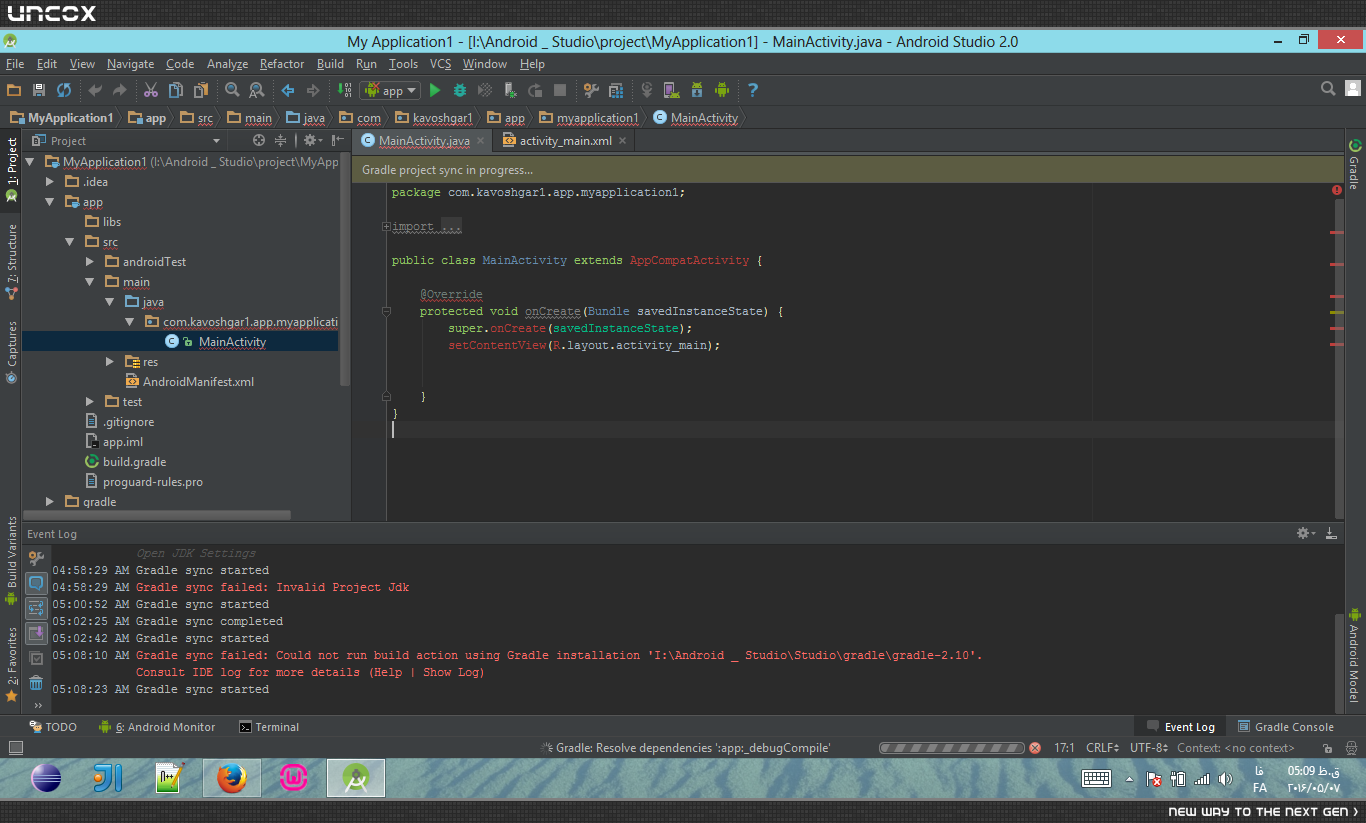
Task: Select build.gradle in the project tree
Action: pyautogui.click(x=135, y=462)
